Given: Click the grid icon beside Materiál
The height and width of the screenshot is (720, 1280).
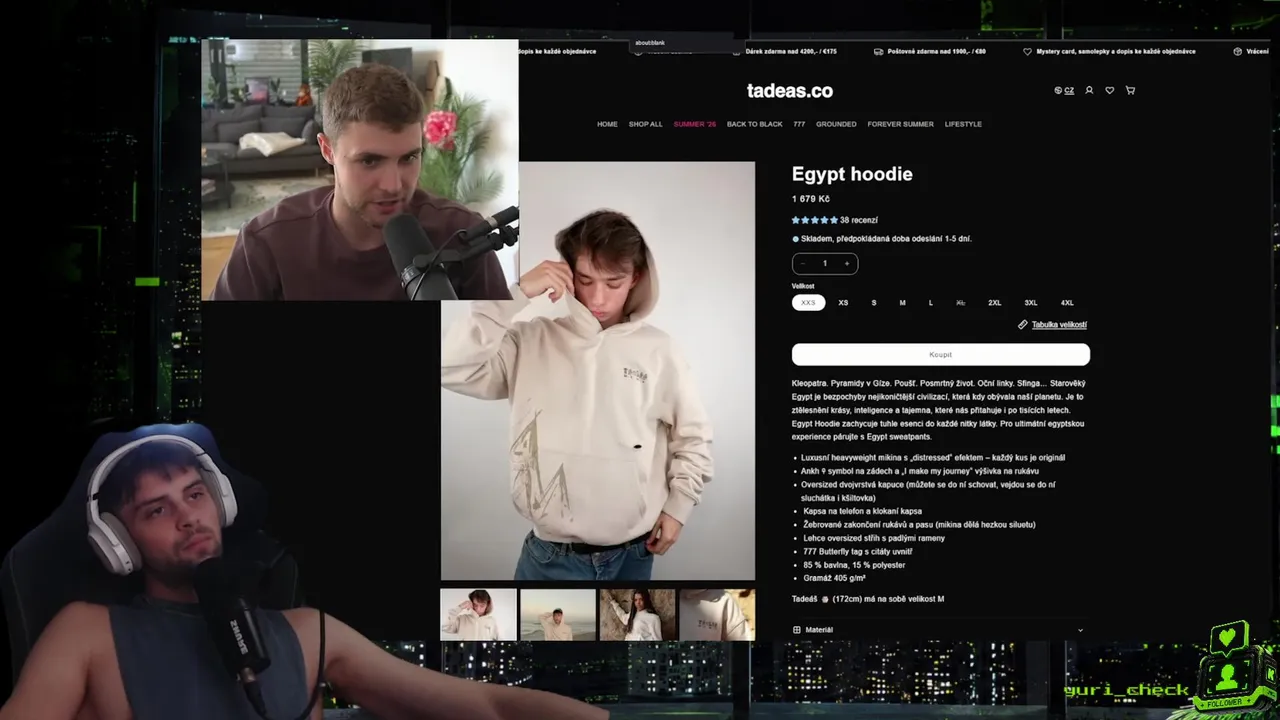Looking at the screenshot, I should tap(797, 630).
